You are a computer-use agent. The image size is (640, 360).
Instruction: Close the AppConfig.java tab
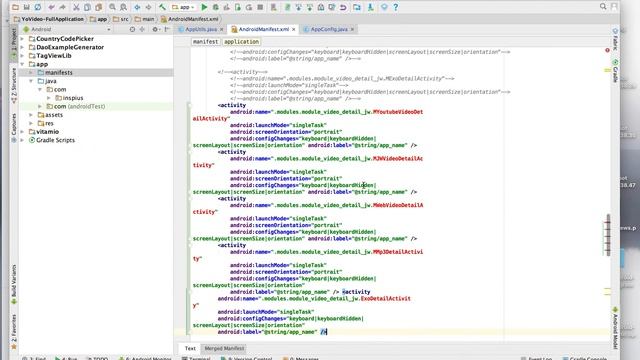coord(352,29)
